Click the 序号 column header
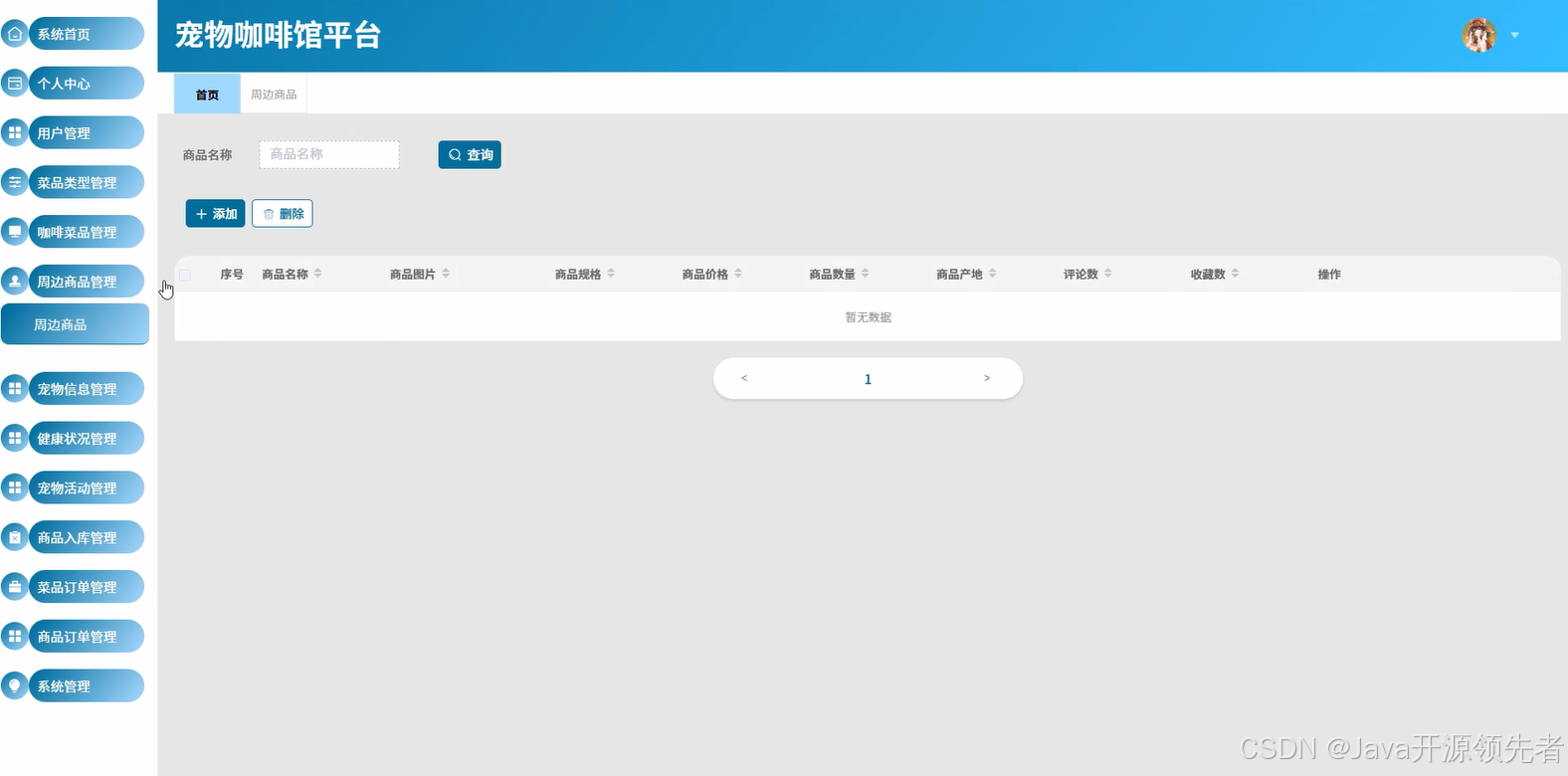This screenshot has height=776, width=1568. 232,275
